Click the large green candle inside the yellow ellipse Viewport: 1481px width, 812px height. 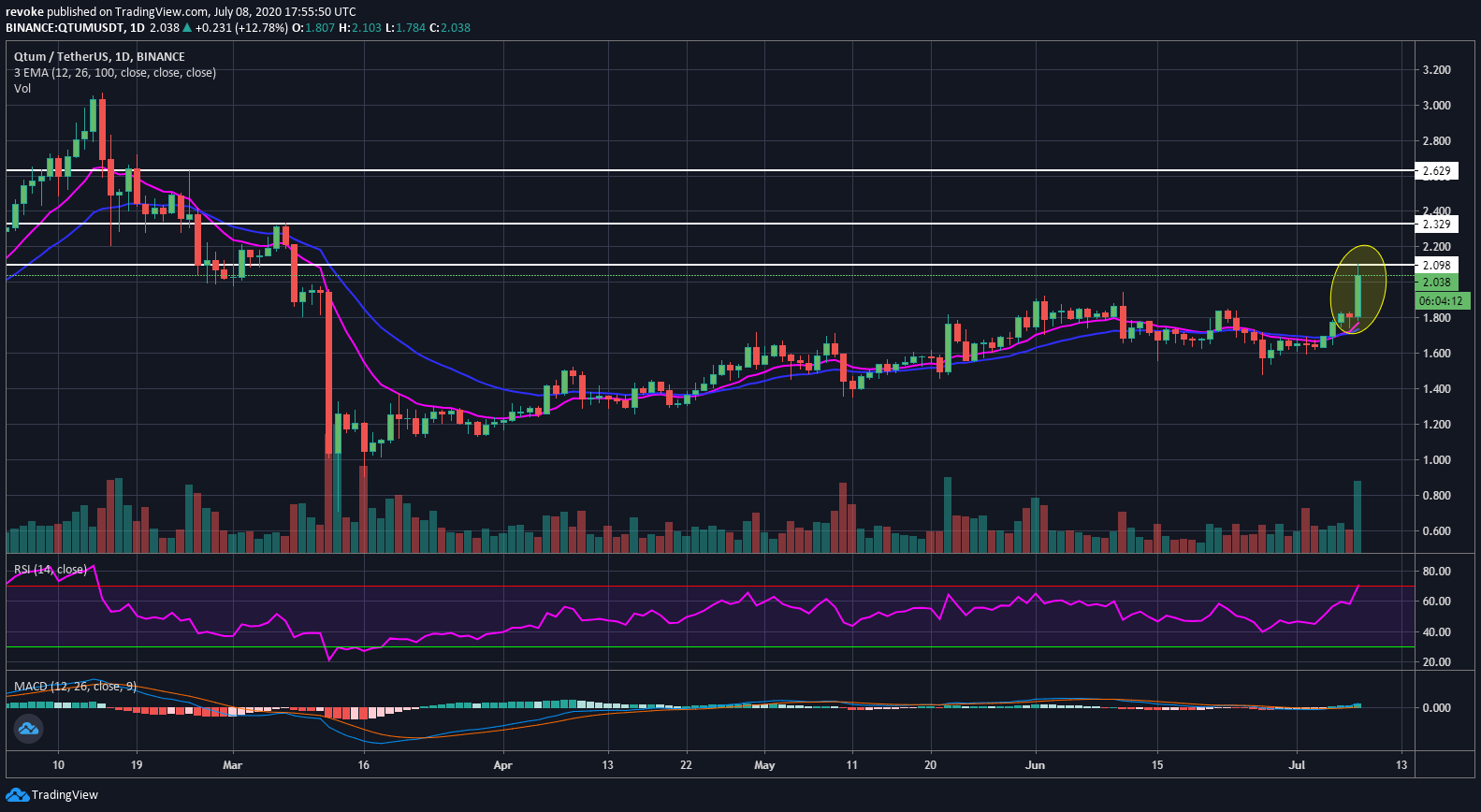(x=1358, y=296)
